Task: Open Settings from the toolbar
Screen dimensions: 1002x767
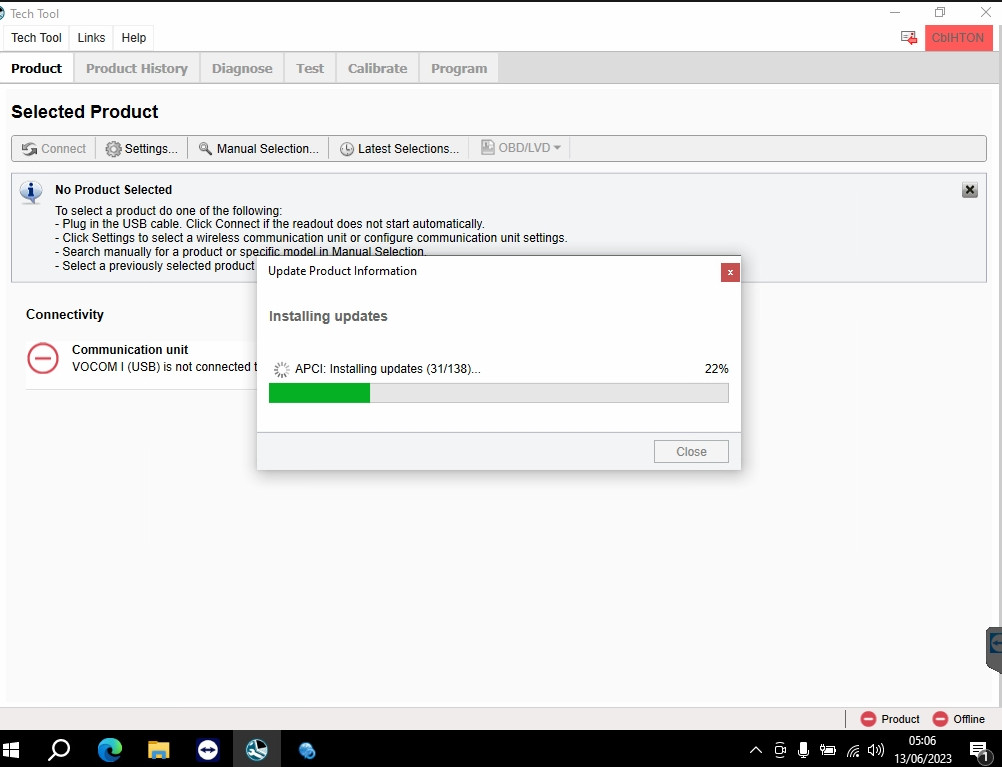Action: tap(142, 148)
